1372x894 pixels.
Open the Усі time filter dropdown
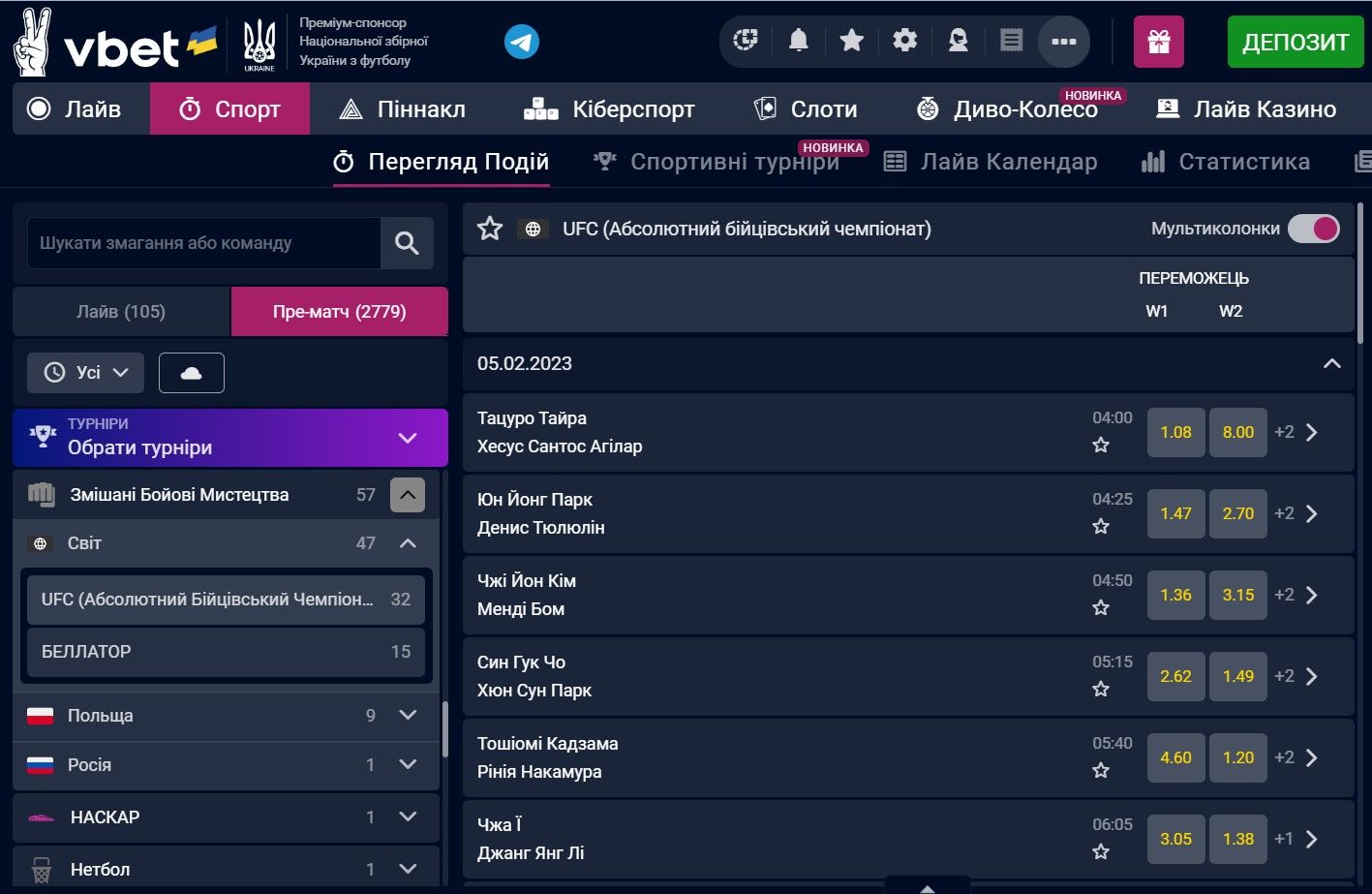(x=86, y=373)
